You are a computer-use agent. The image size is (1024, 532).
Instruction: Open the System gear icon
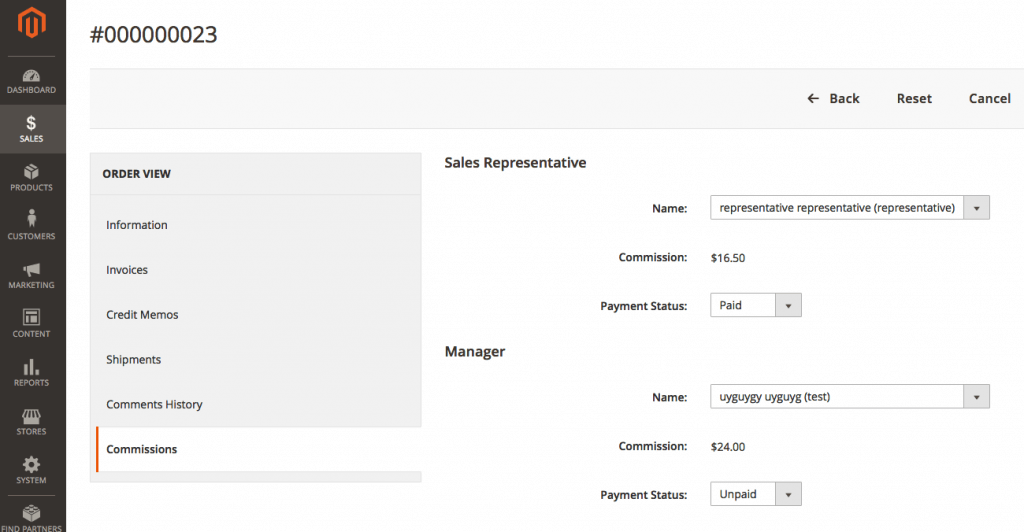click(x=32, y=465)
